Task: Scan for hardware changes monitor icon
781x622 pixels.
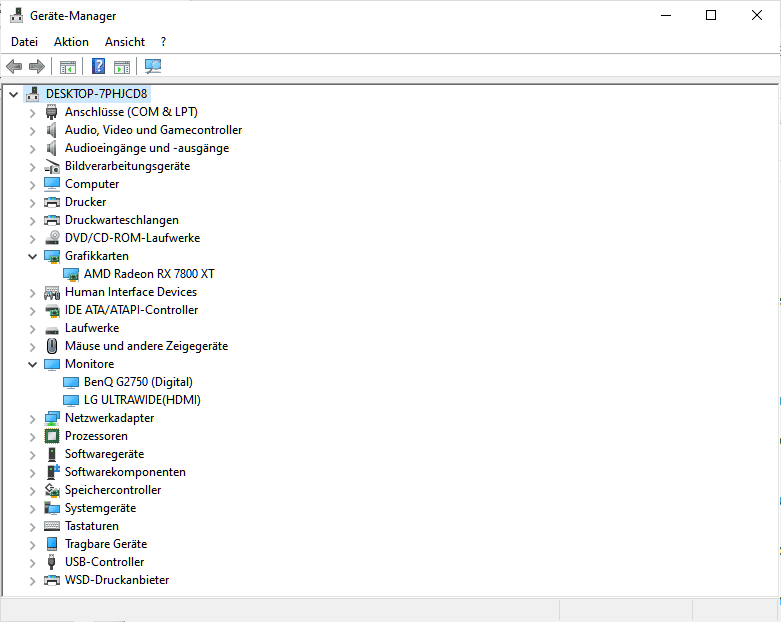Action: 153,66
